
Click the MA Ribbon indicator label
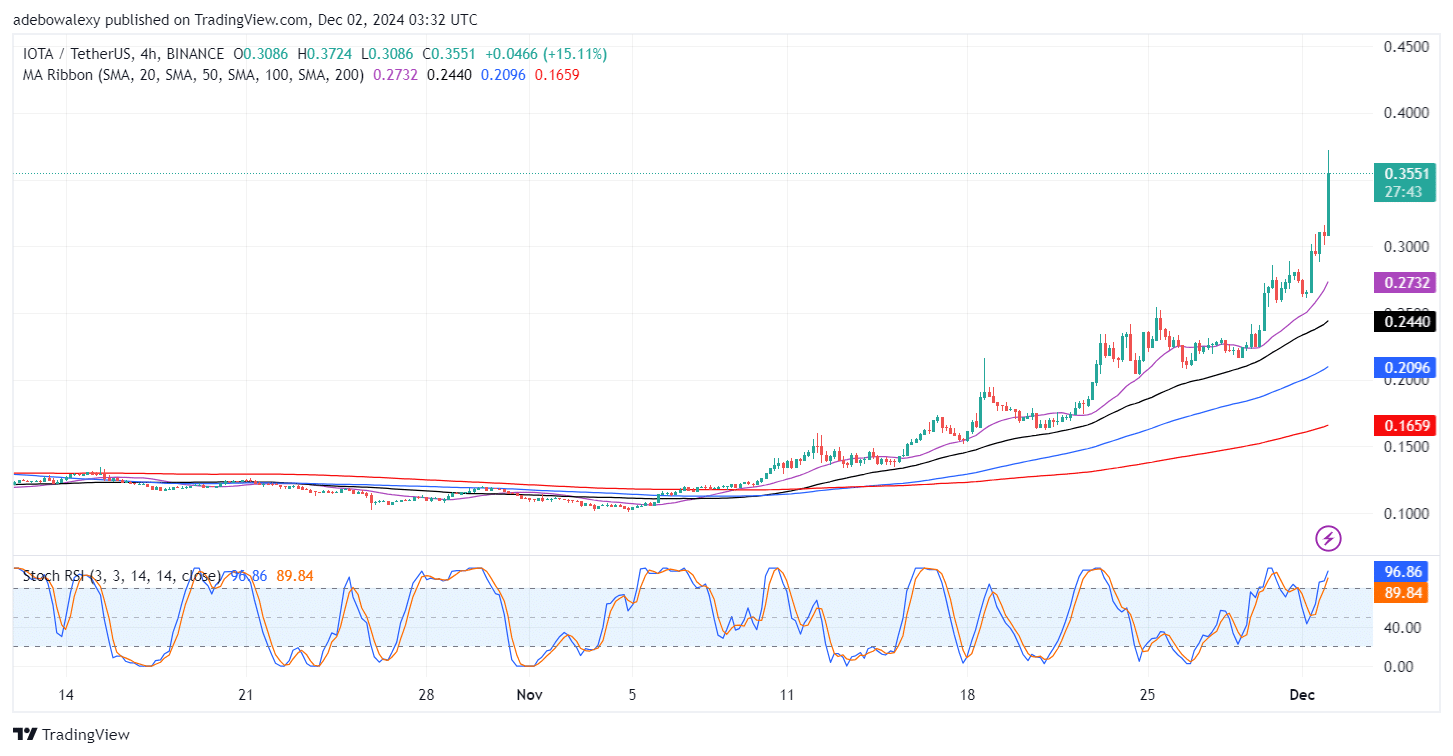191,75
